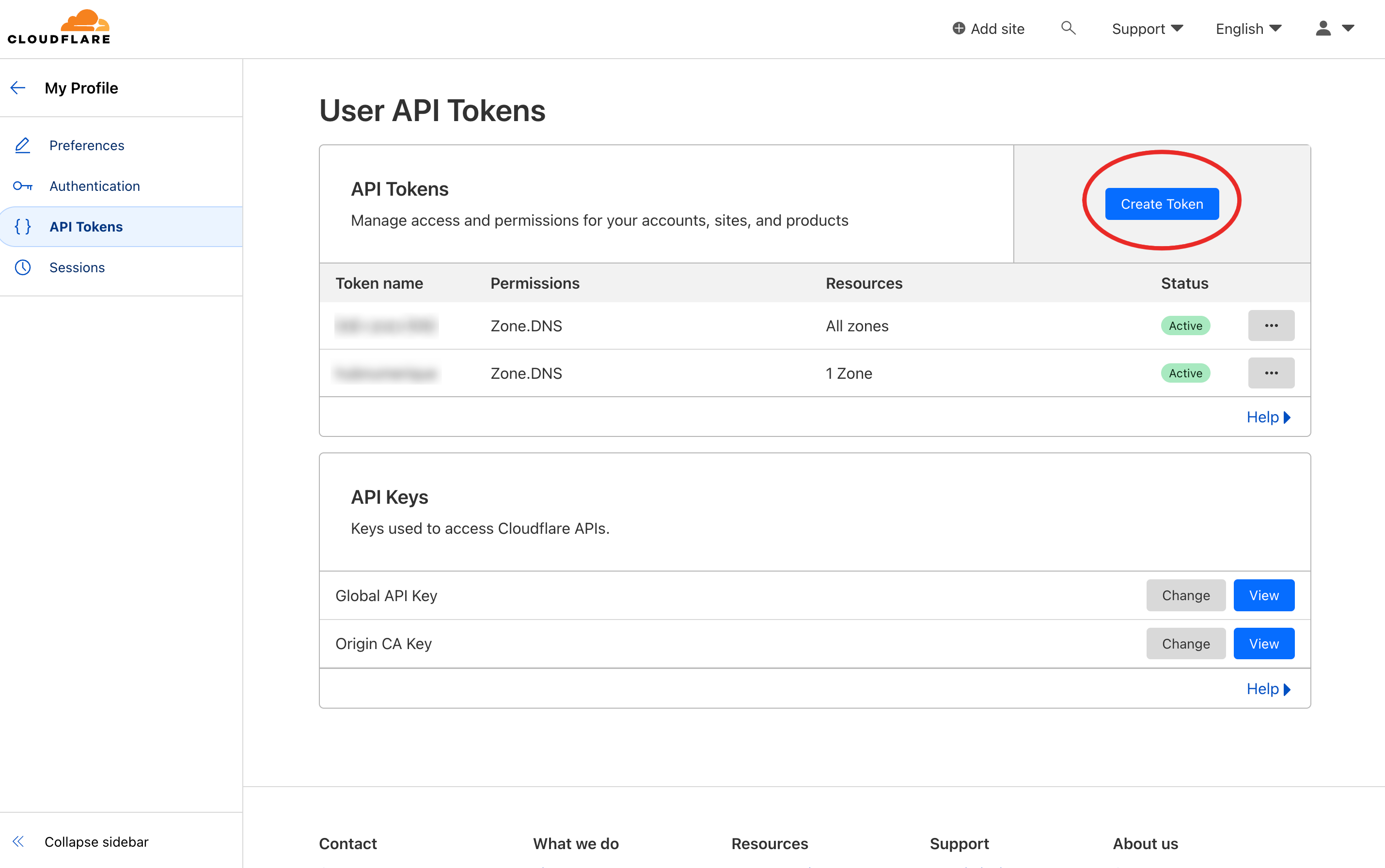Go to Authentication section
This screenshot has height=868, width=1385.
coord(95,186)
